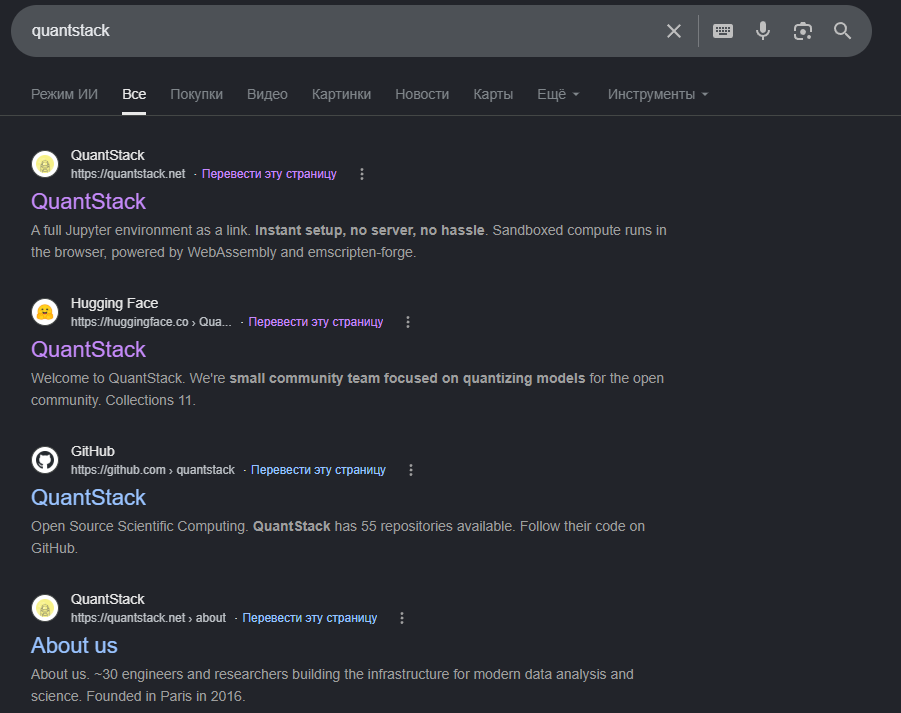This screenshot has width=901, height=713.
Task: Open the GitHub QuantStack title link
Action: click(x=88, y=498)
